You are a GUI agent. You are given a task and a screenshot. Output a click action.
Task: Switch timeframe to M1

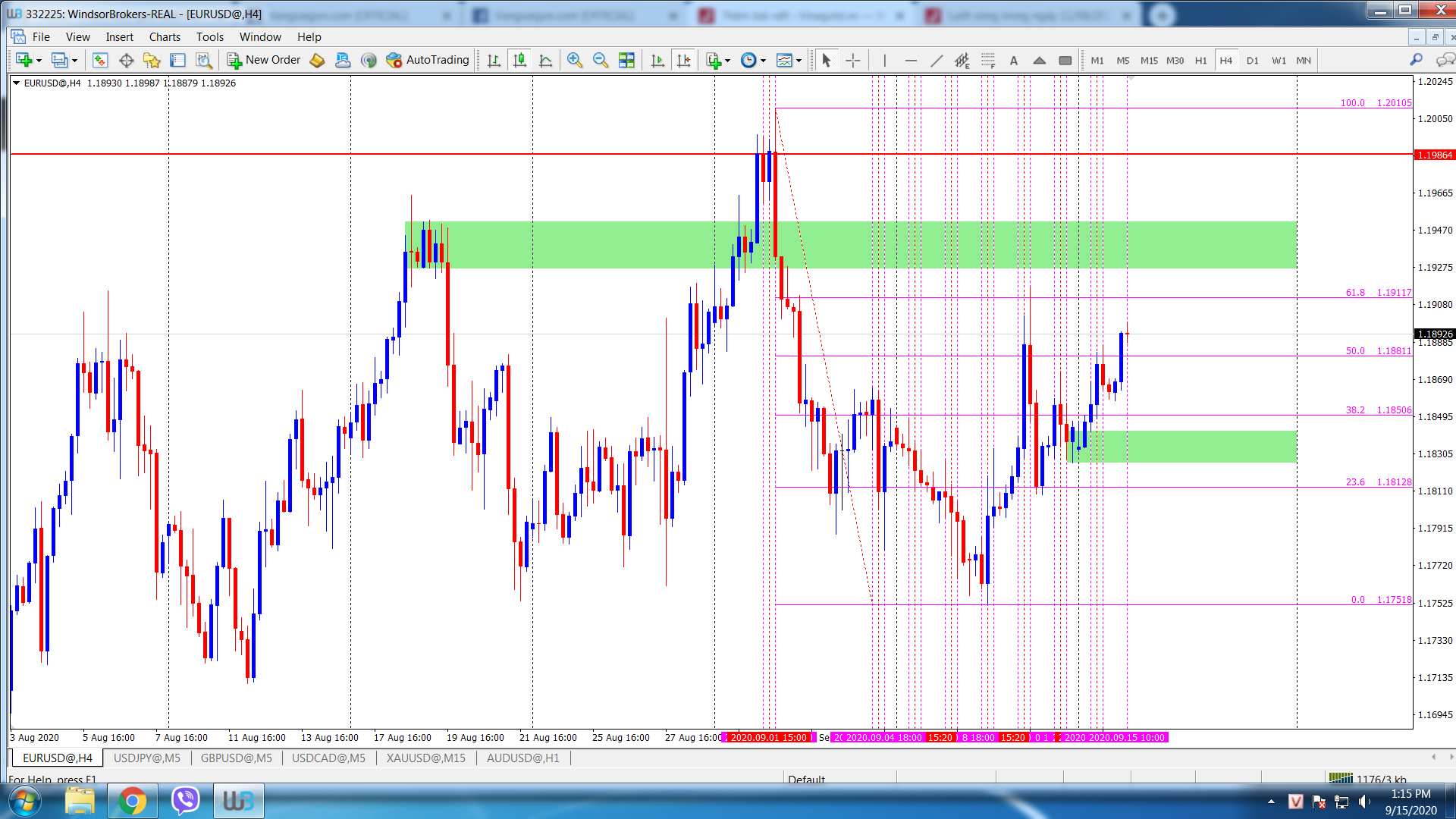click(x=1097, y=60)
